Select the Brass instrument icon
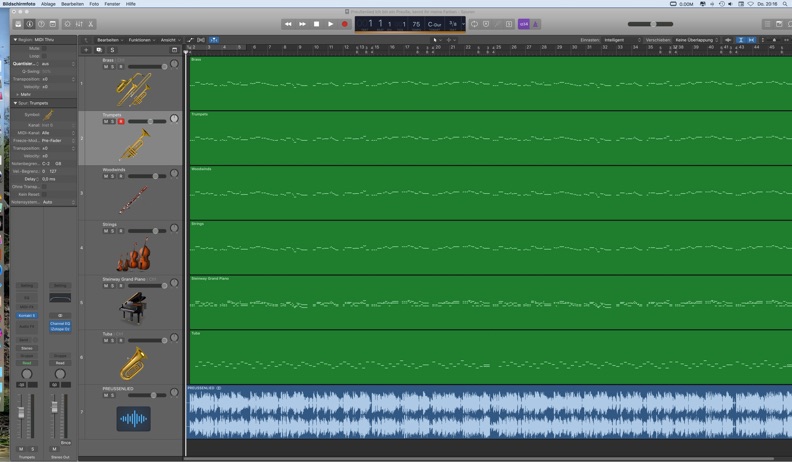The width and height of the screenshot is (792, 462). coord(133,89)
